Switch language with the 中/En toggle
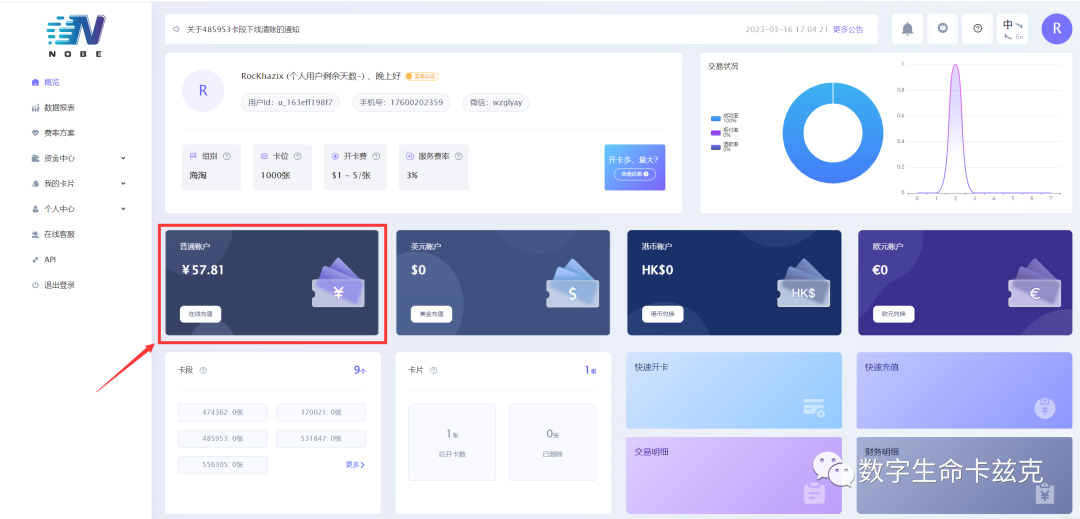The height and width of the screenshot is (519, 1080). point(1012,29)
